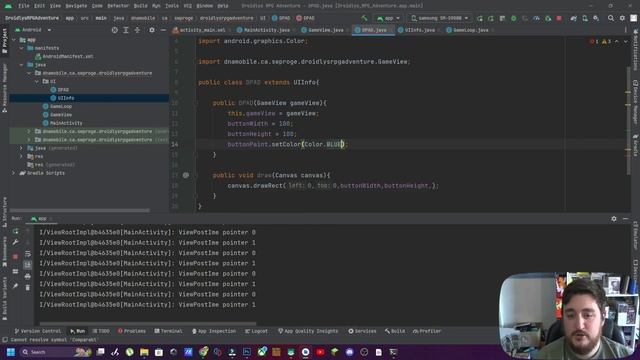Select UIInfo class in project tree

(x=66, y=98)
